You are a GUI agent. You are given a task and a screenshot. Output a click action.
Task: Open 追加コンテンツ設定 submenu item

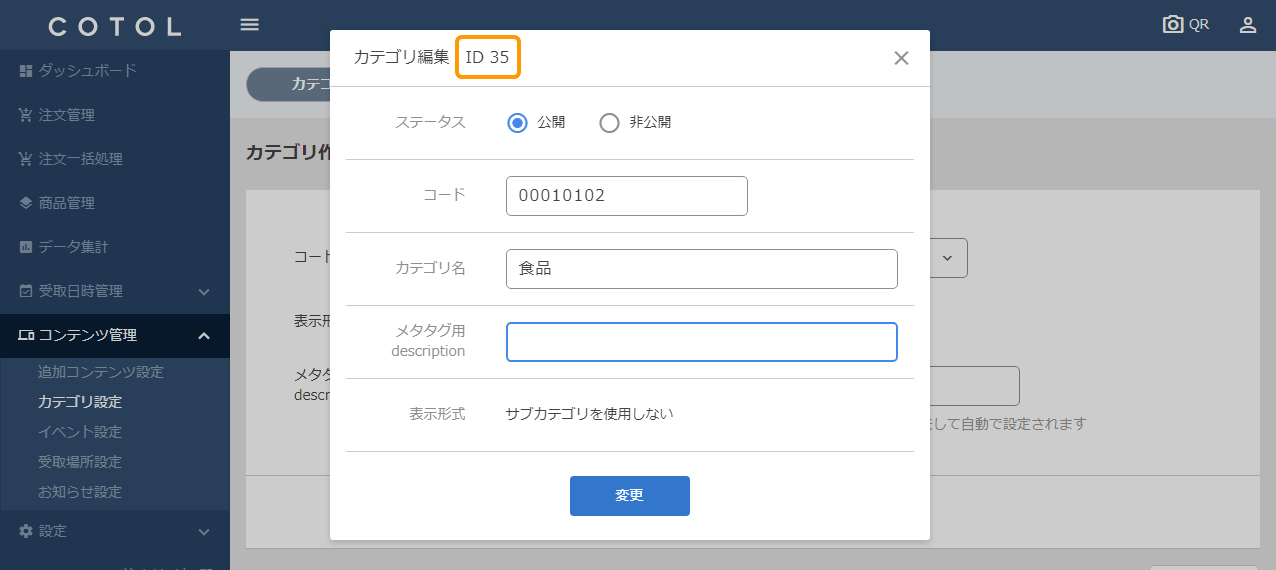(101, 372)
